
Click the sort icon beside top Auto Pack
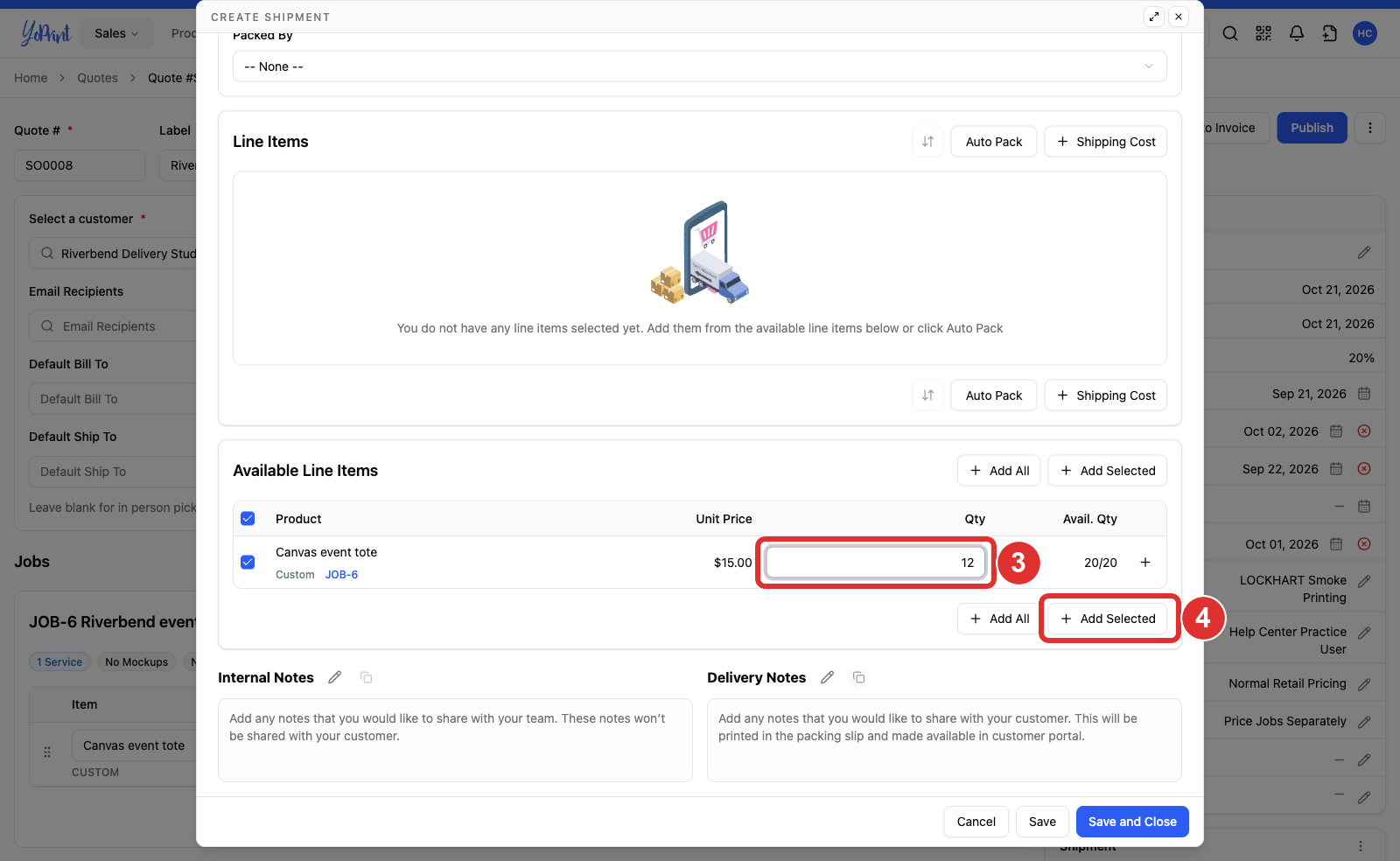(x=927, y=142)
